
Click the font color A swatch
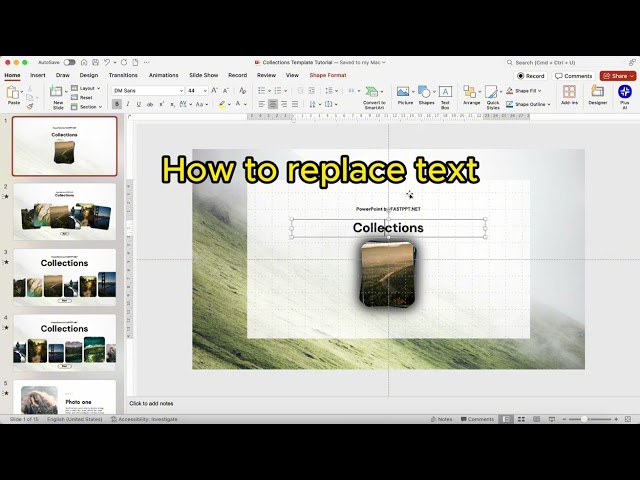click(x=238, y=104)
